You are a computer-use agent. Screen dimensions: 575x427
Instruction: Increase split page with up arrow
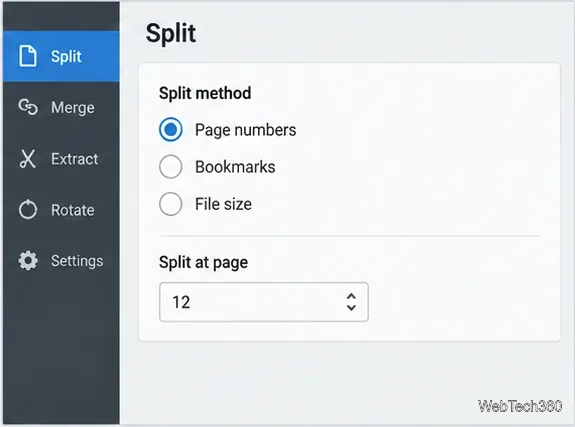pos(351,296)
